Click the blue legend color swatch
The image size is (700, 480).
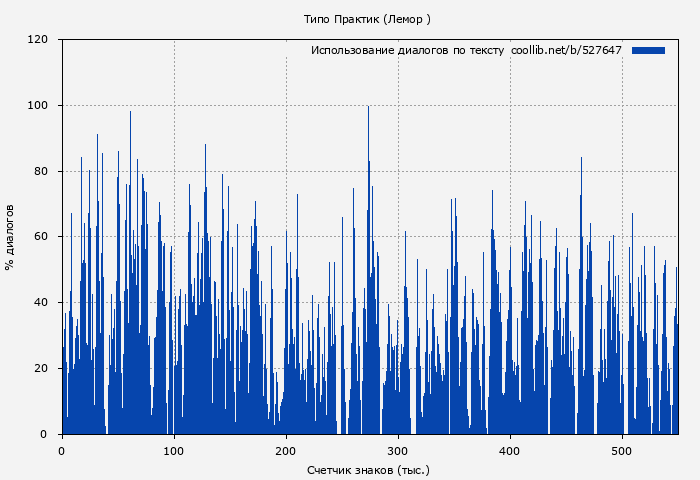click(648, 50)
